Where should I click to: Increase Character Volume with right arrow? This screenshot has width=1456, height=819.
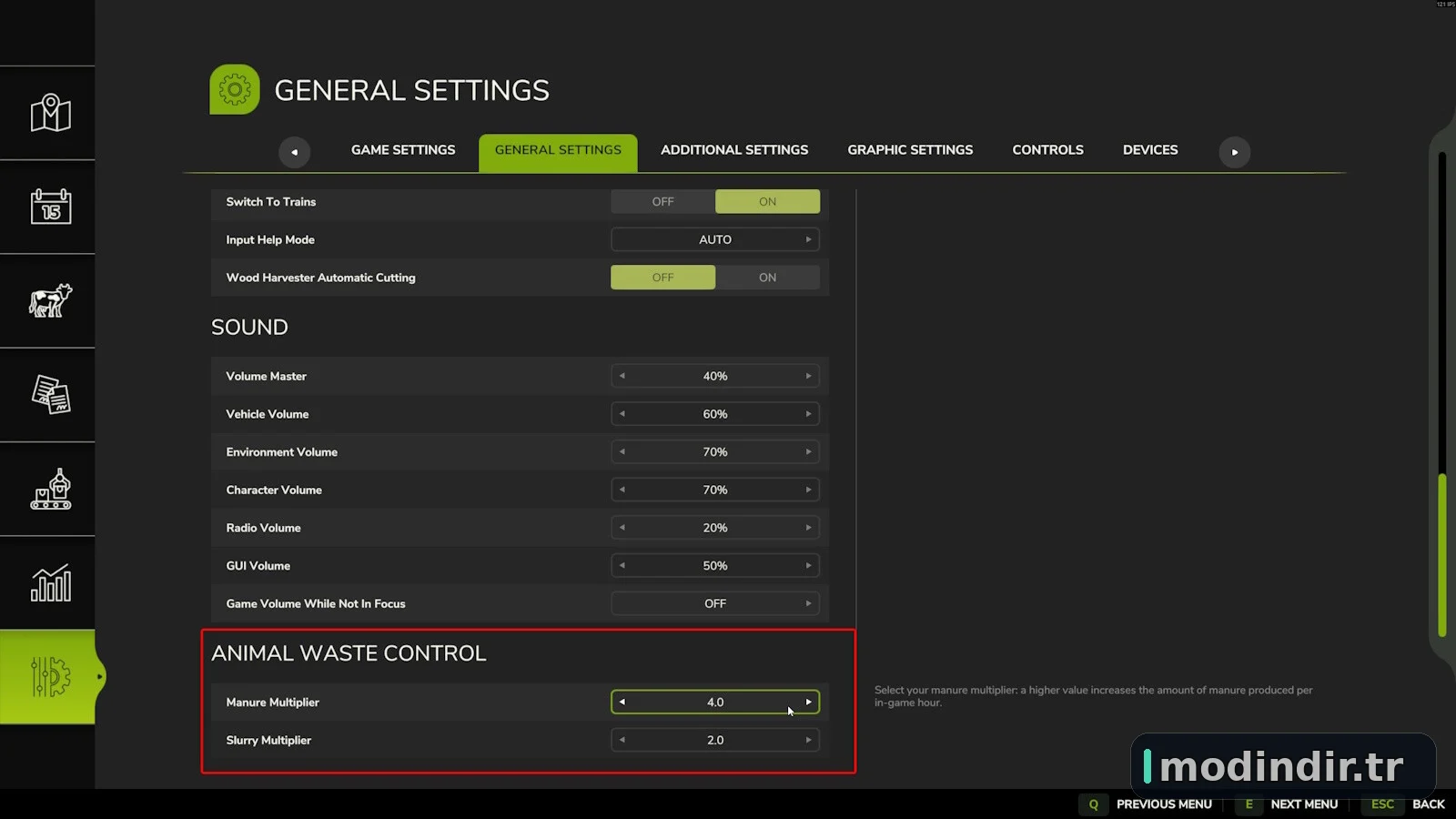(808, 490)
